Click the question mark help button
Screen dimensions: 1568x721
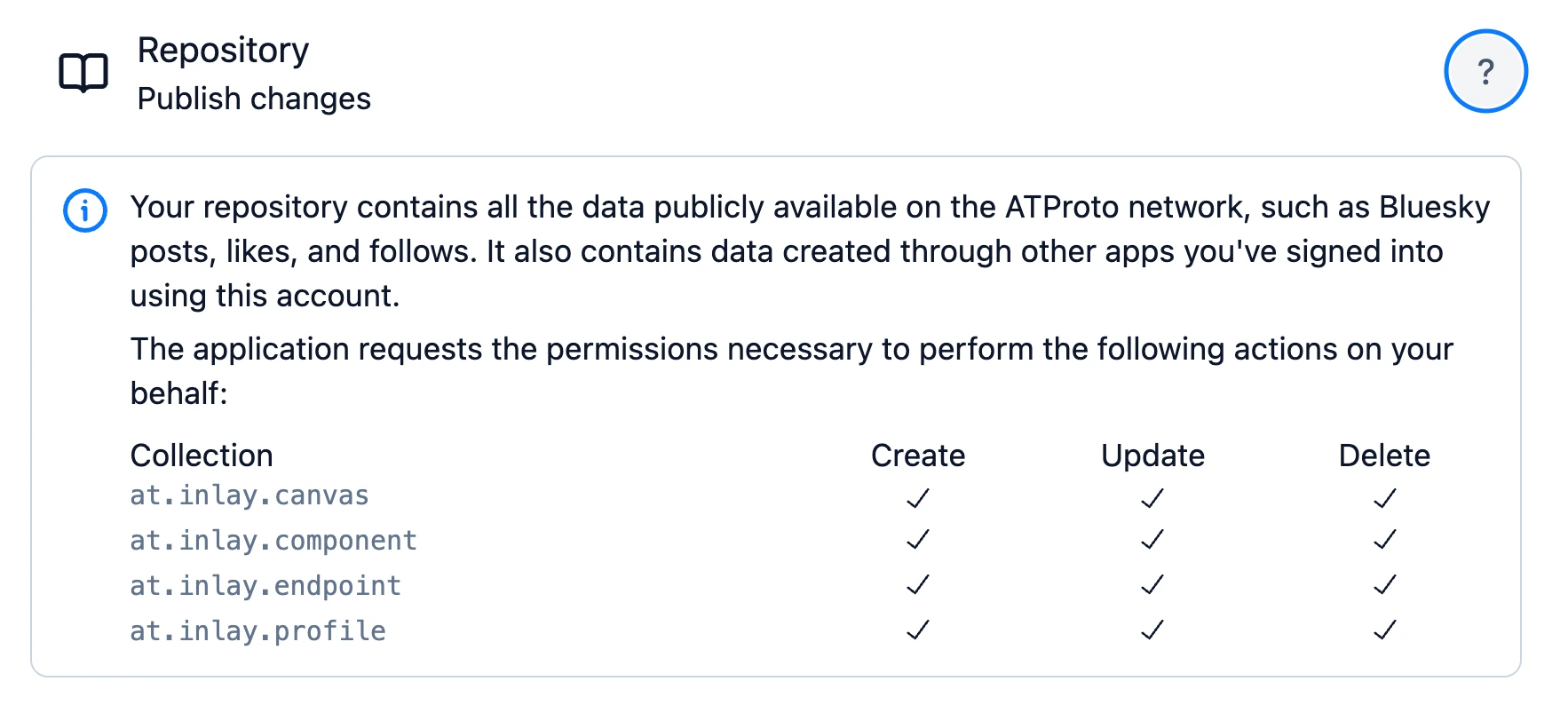pos(1485,71)
